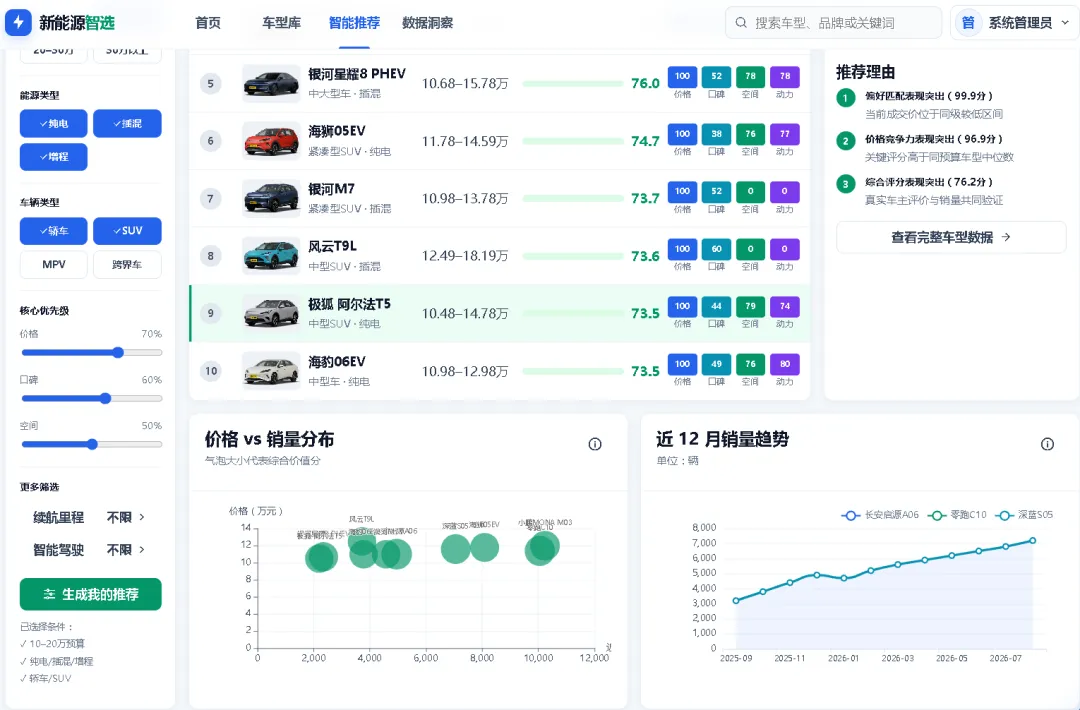The width and height of the screenshot is (1080, 710).
Task: Click 价格竞争力表现突出 reason text
Action: (934, 139)
